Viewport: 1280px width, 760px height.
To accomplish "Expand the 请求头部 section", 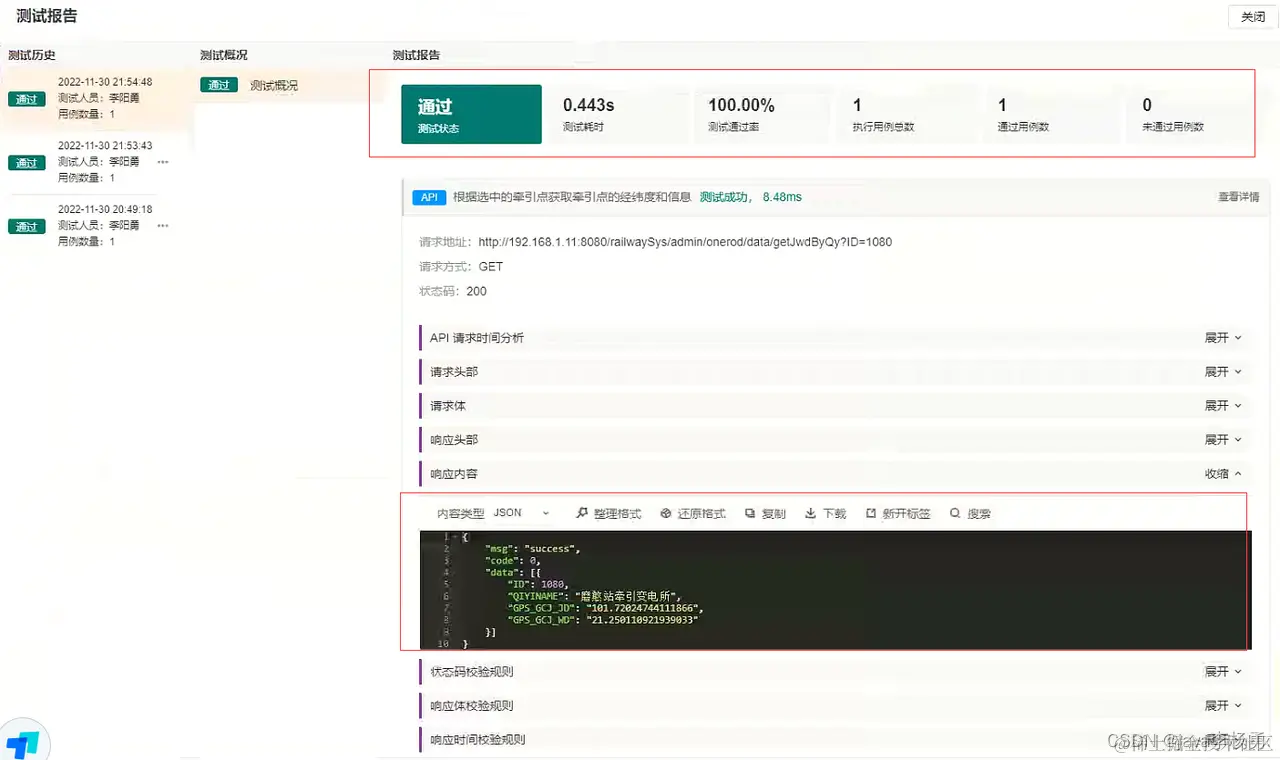I will click(1223, 372).
